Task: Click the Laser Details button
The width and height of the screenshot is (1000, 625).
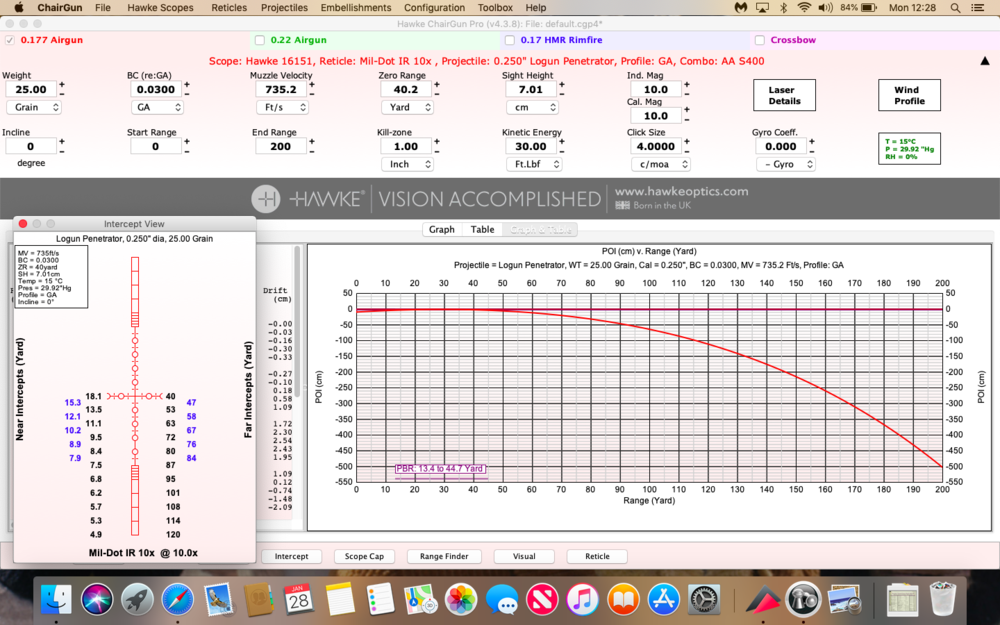Action: point(784,95)
